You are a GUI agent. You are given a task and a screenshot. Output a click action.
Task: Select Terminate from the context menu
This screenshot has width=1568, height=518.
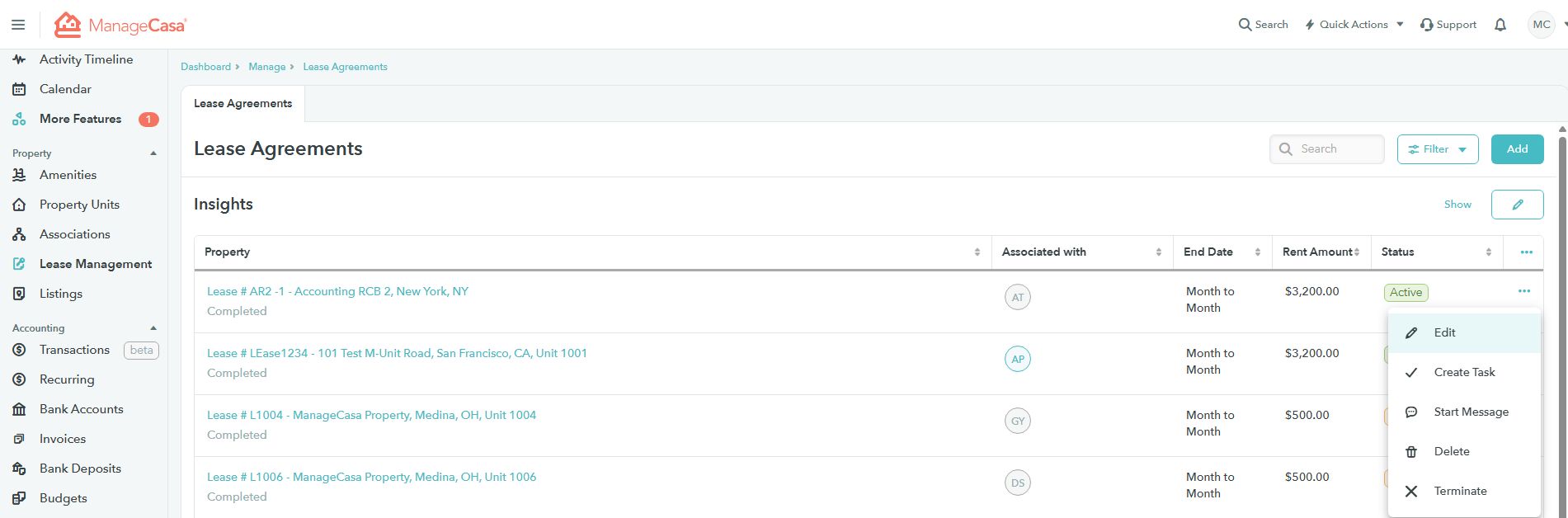tap(1460, 491)
